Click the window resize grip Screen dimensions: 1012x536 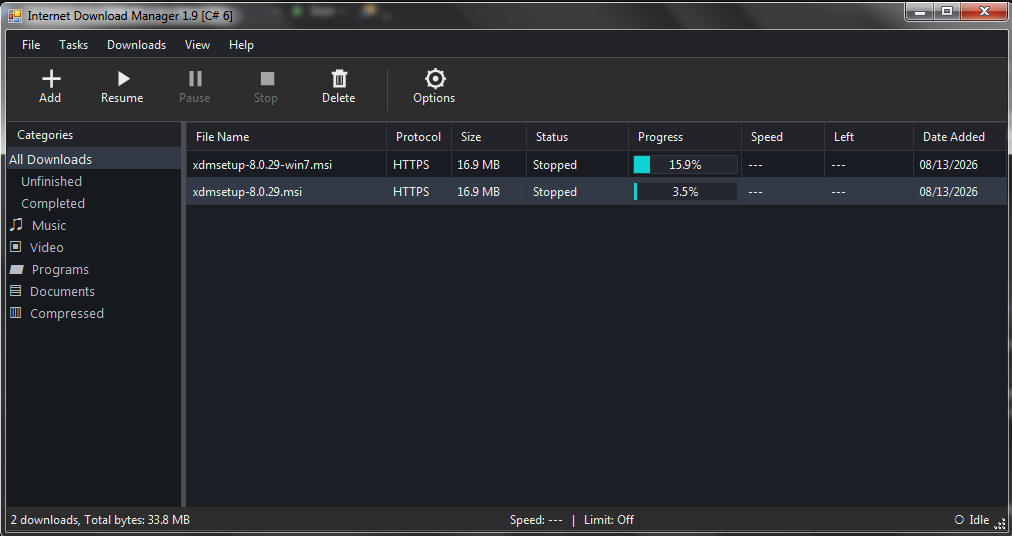tap(1000, 524)
